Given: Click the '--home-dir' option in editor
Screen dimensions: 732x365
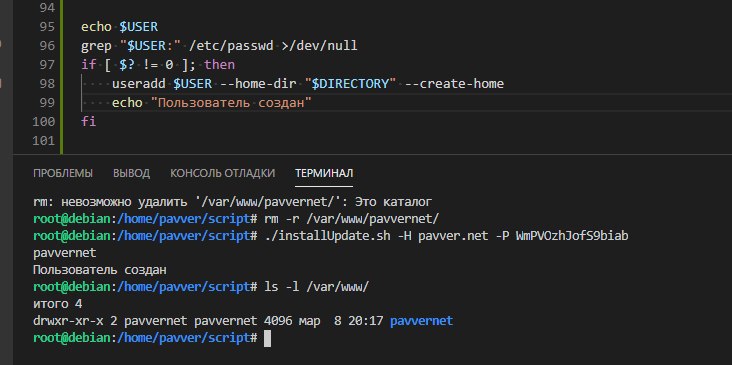Looking at the screenshot, I should 258,84.
